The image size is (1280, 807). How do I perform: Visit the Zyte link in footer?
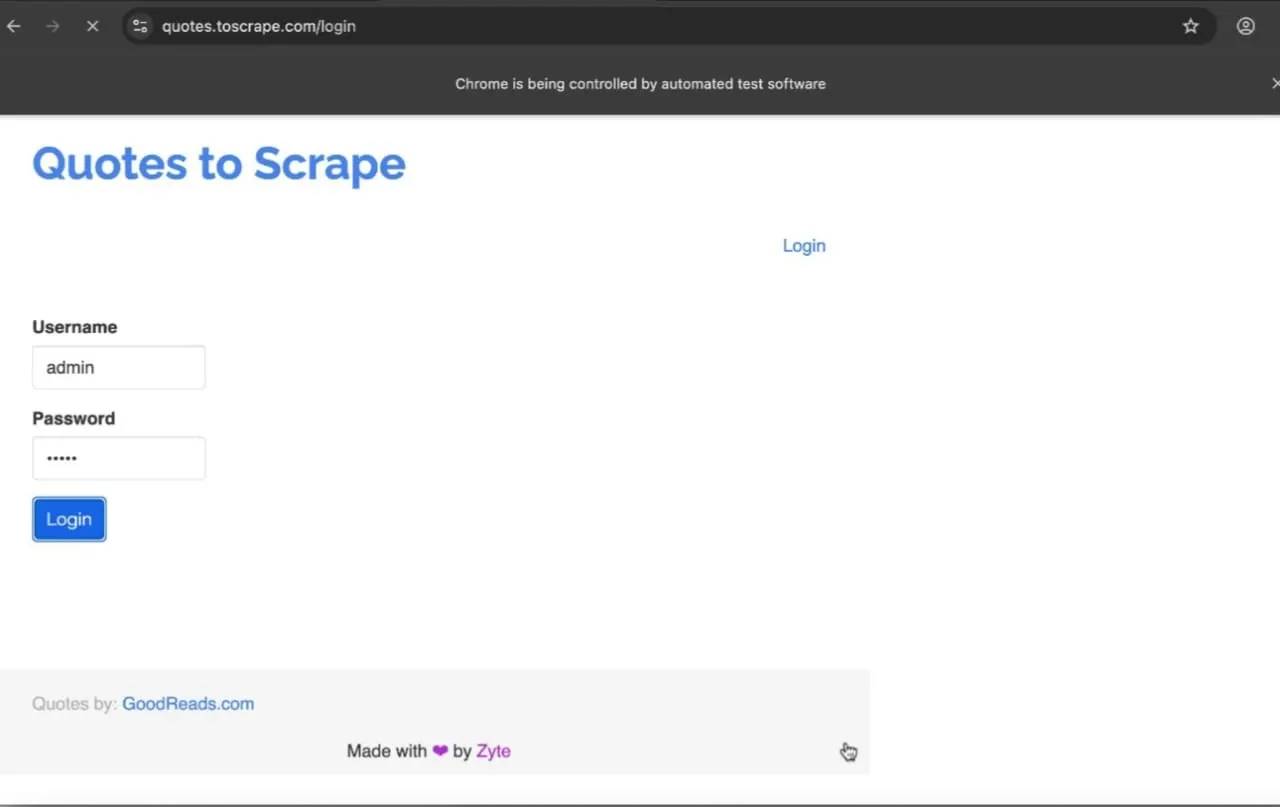click(x=493, y=751)
